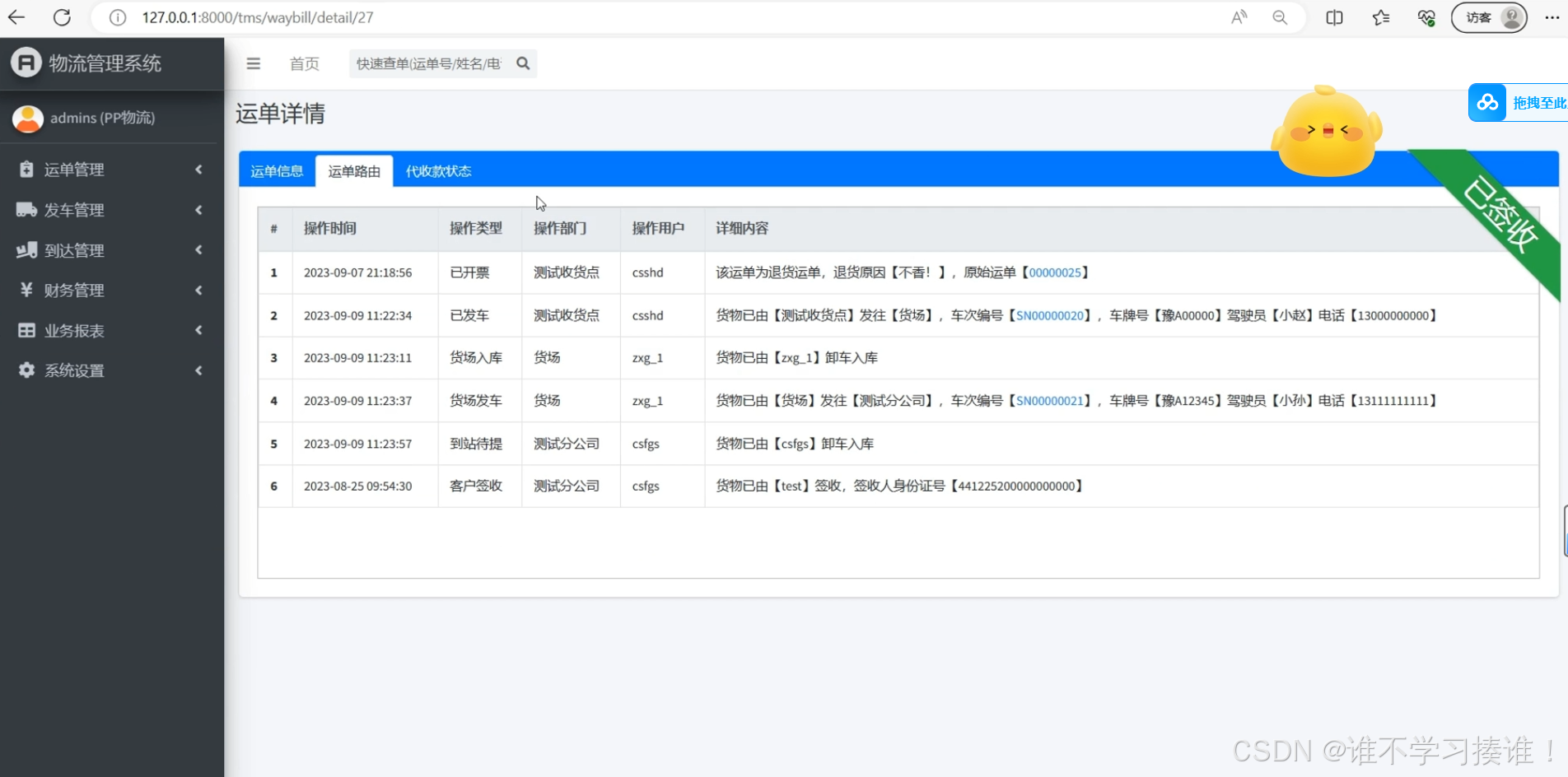This screenshot has width=1568, height=777.
Task: Reload the page with refresh icon
Action: point(62,17)
